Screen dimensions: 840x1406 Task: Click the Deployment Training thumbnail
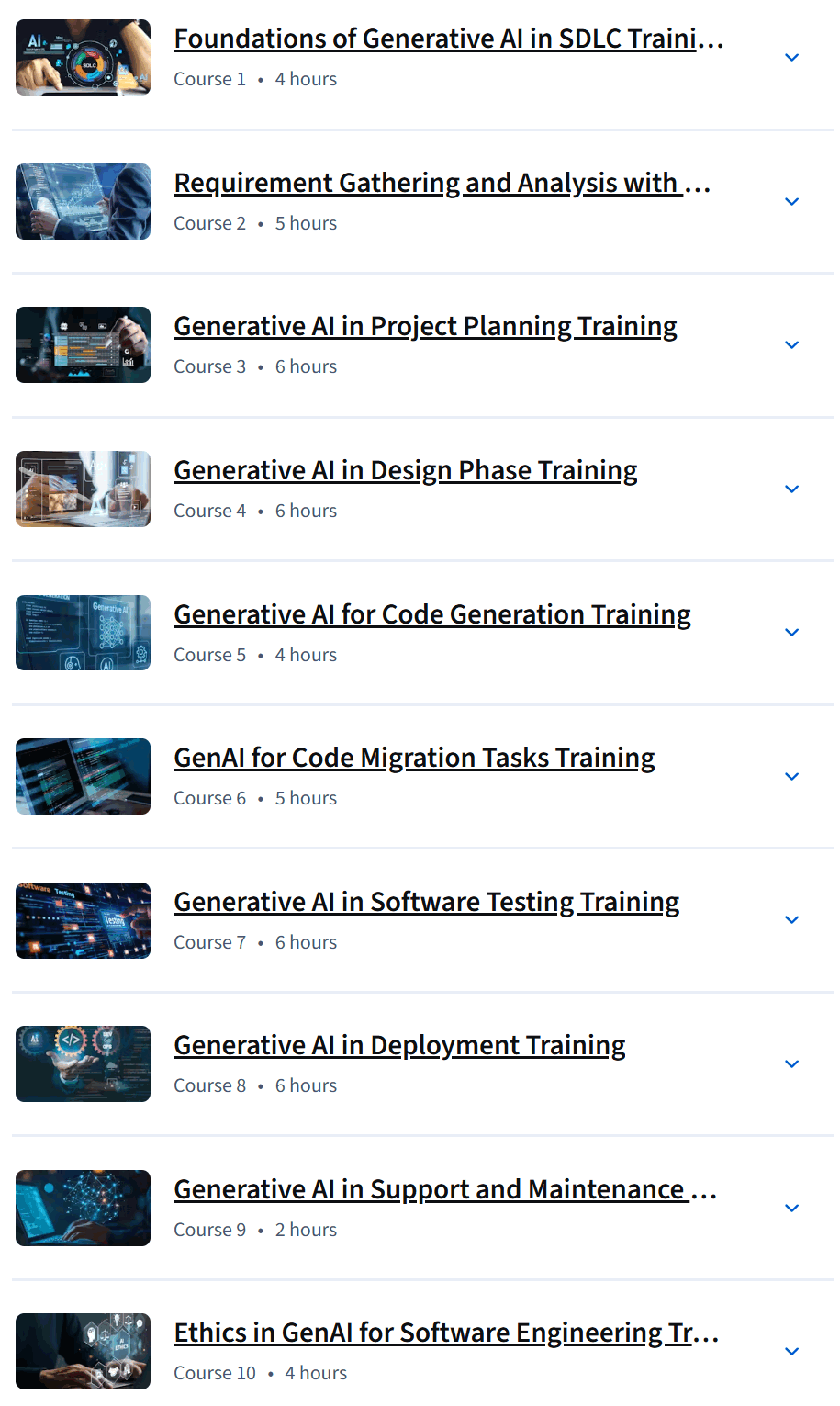[x=83, y=1064]
